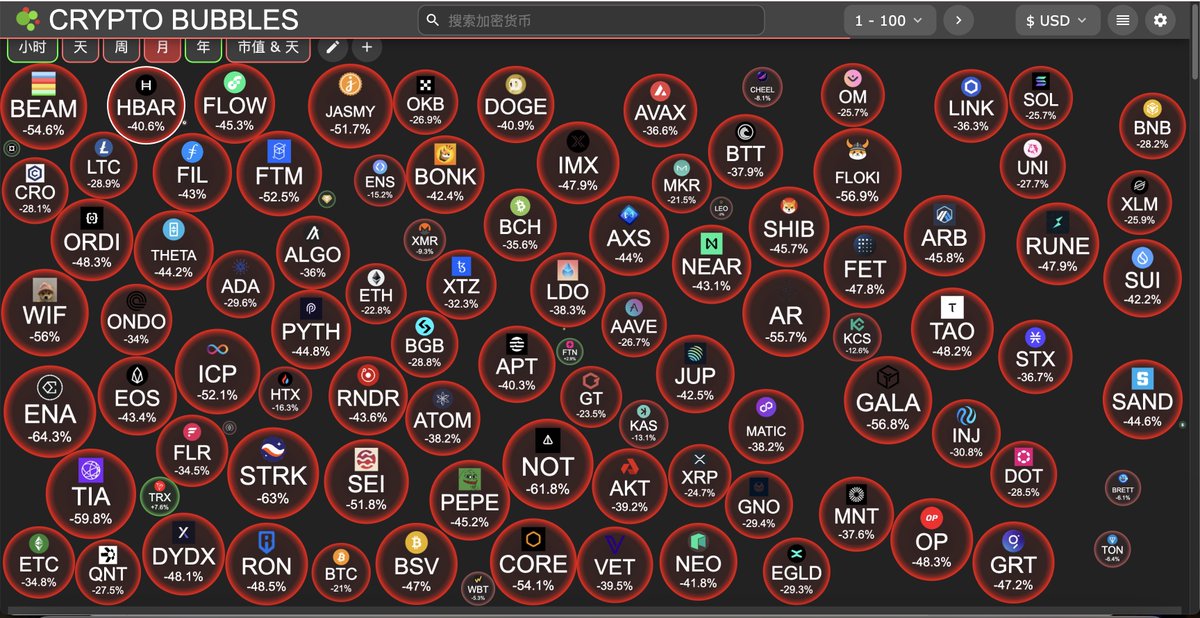
Task: Open the WIF bubble
Action: (45, 312)
